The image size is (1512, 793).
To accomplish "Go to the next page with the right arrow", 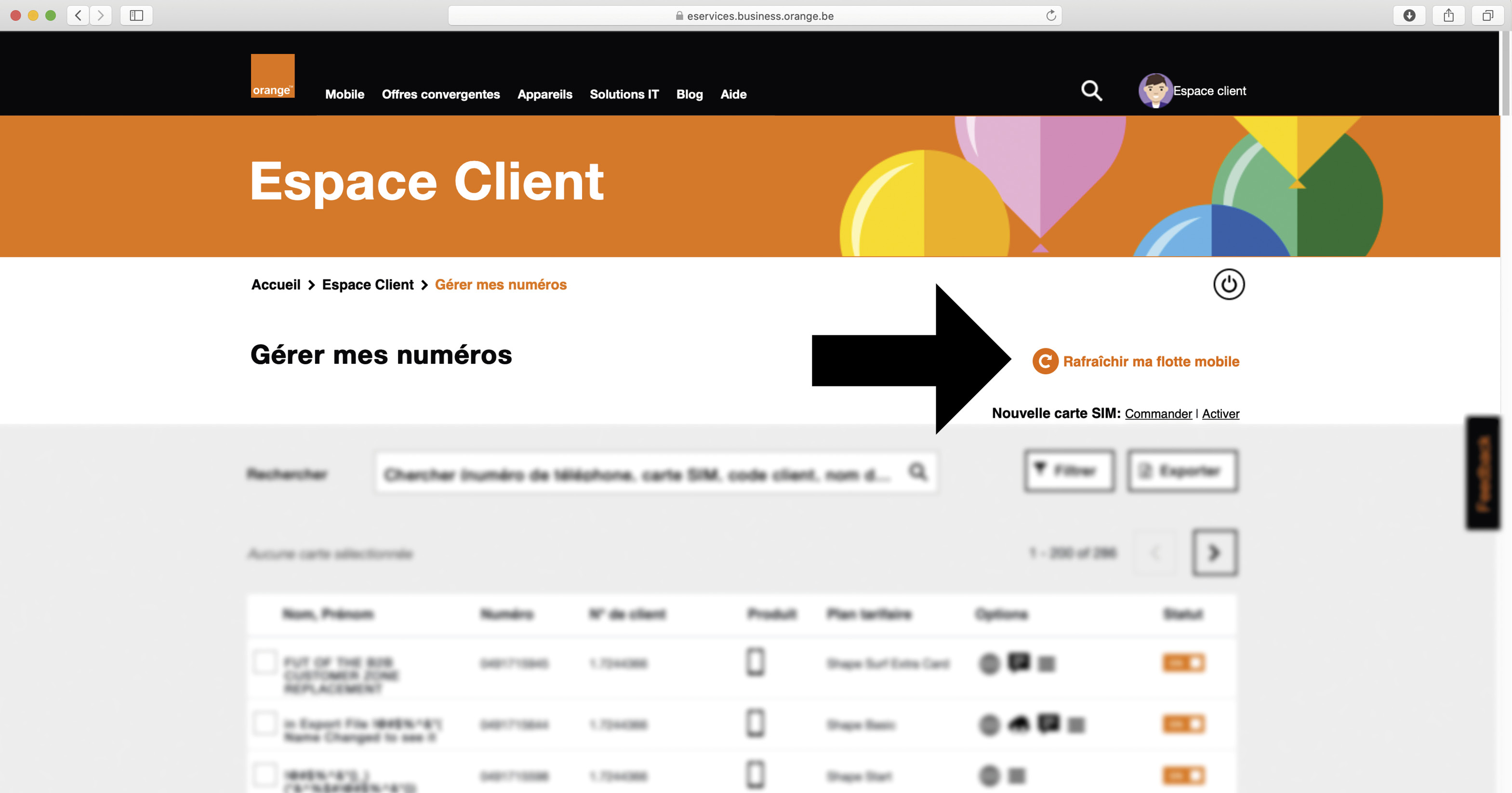I will point(1214,552).
